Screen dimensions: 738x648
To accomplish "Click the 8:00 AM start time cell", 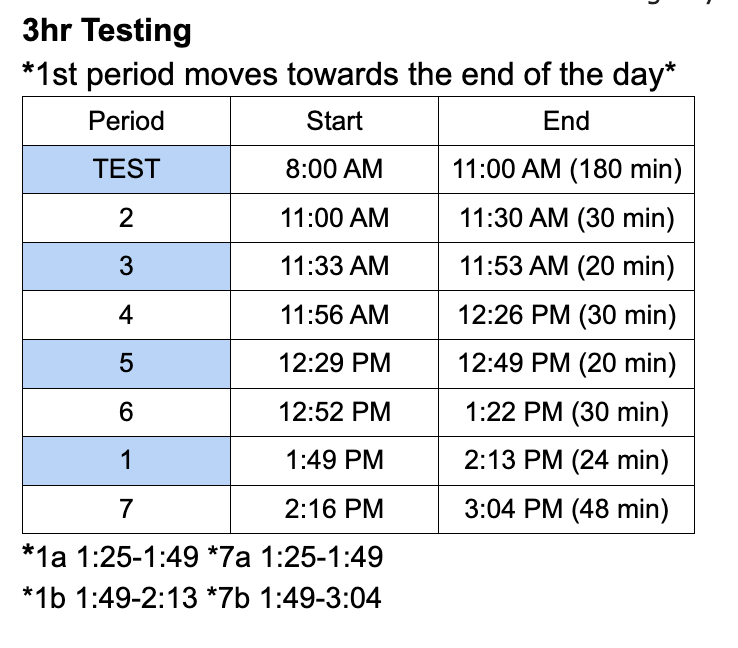I will tap(334, 169).
